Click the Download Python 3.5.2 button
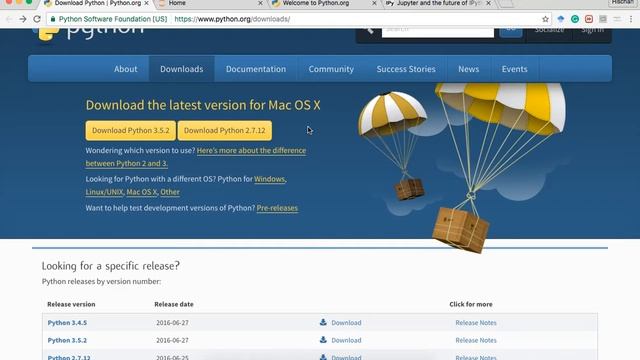 [x=131, y=131]
